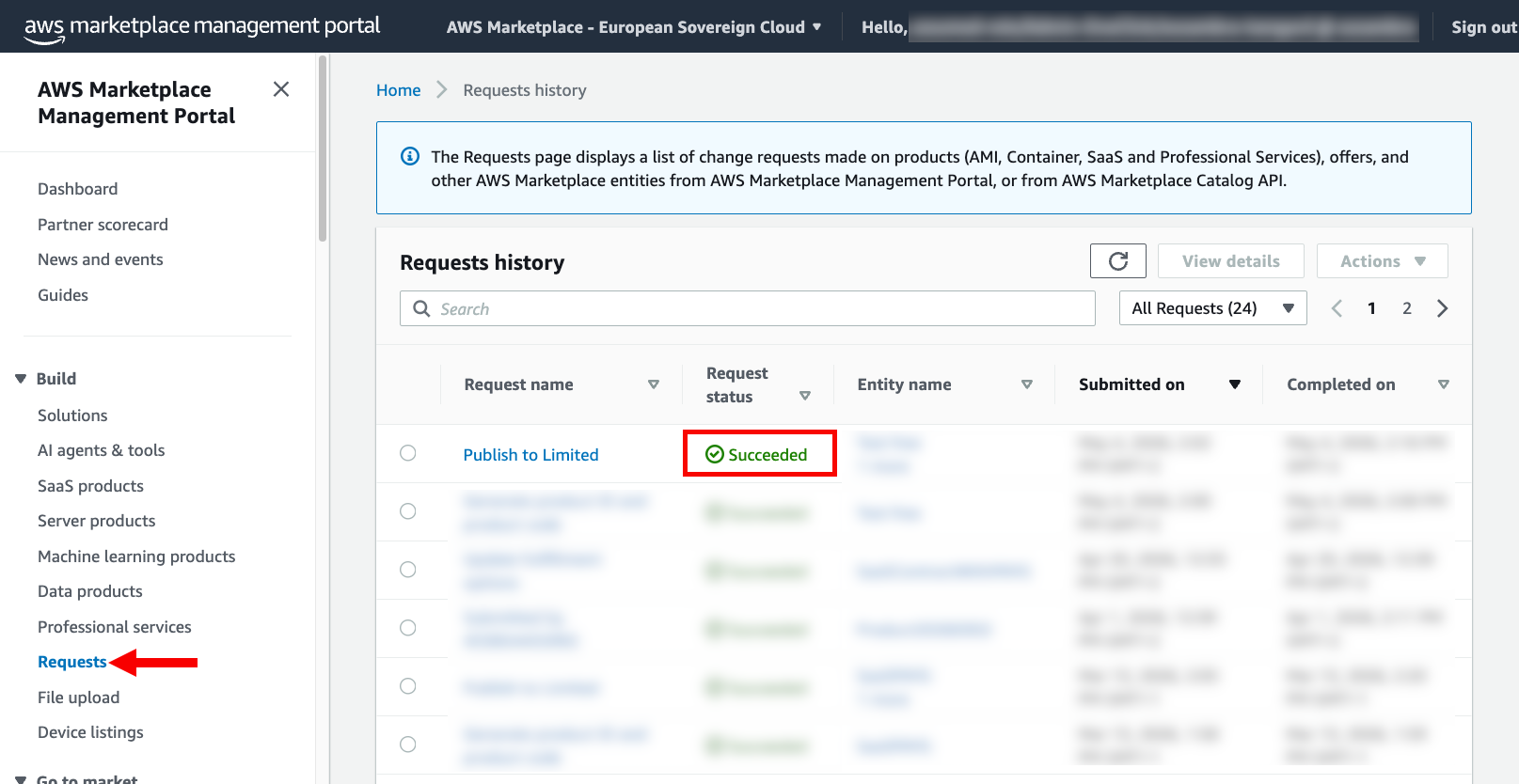Open Server products in the sidebar
The height and width of the screenshot is (784, 1519).
tap(97, 521)
